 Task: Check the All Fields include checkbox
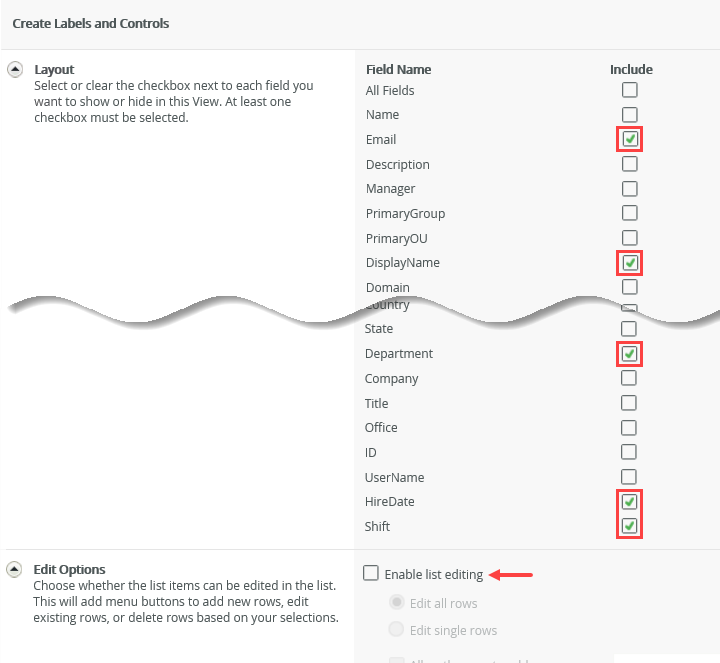click(x=630, y=90)
